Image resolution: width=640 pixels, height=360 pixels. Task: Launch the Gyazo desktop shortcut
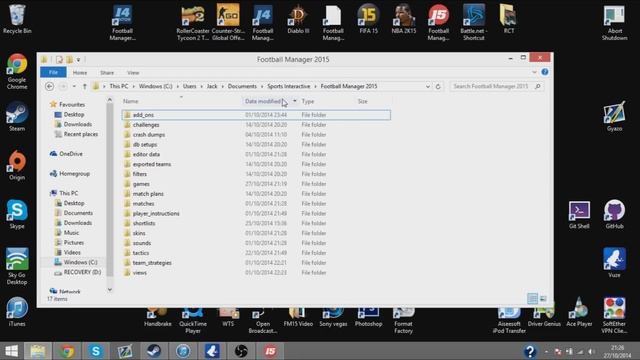click(x=614, y=116)
